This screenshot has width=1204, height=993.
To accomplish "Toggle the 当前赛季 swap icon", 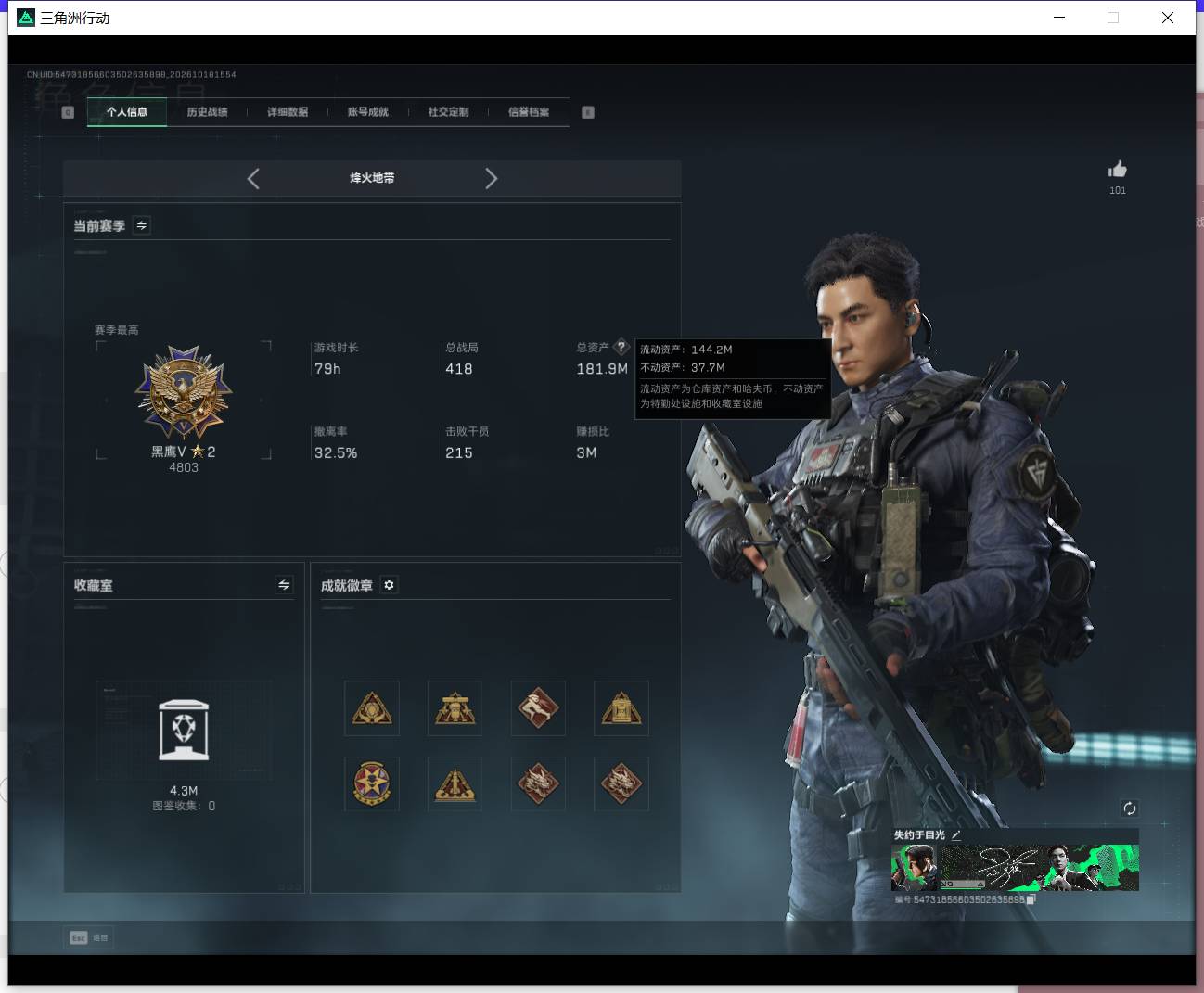I will 142,225.
